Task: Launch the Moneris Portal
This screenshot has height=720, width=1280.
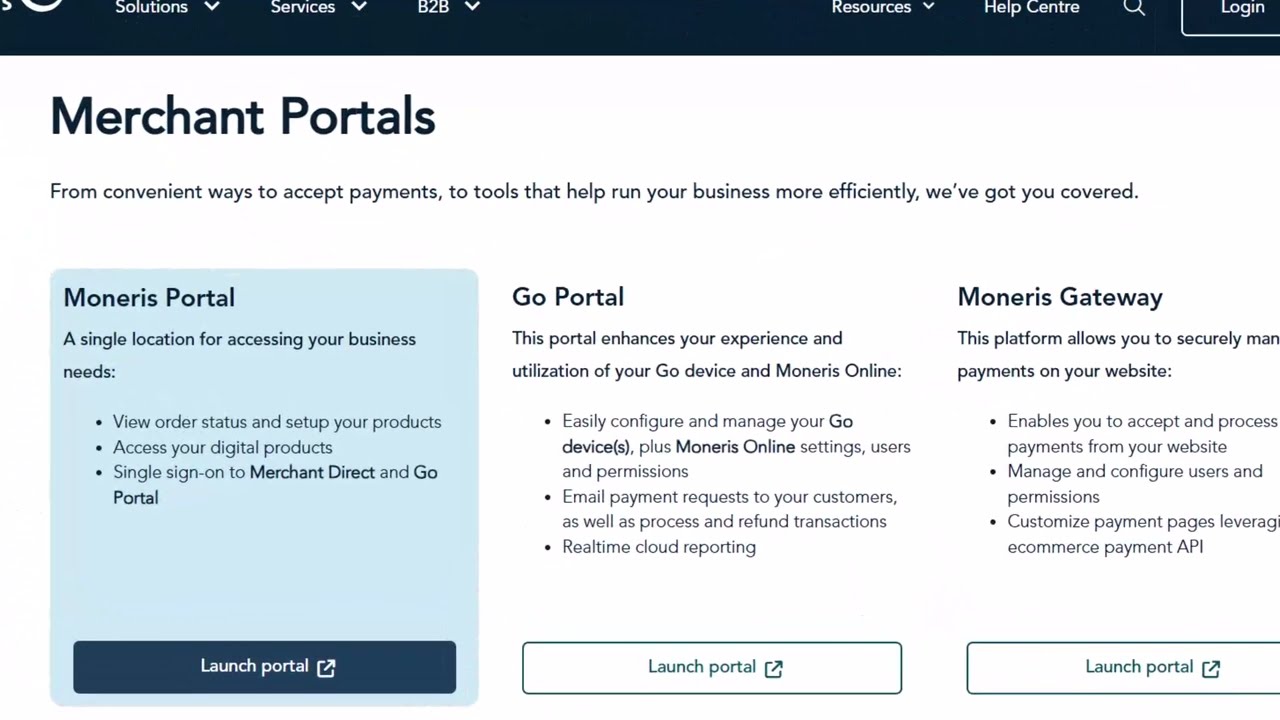Action: point(264,667)
